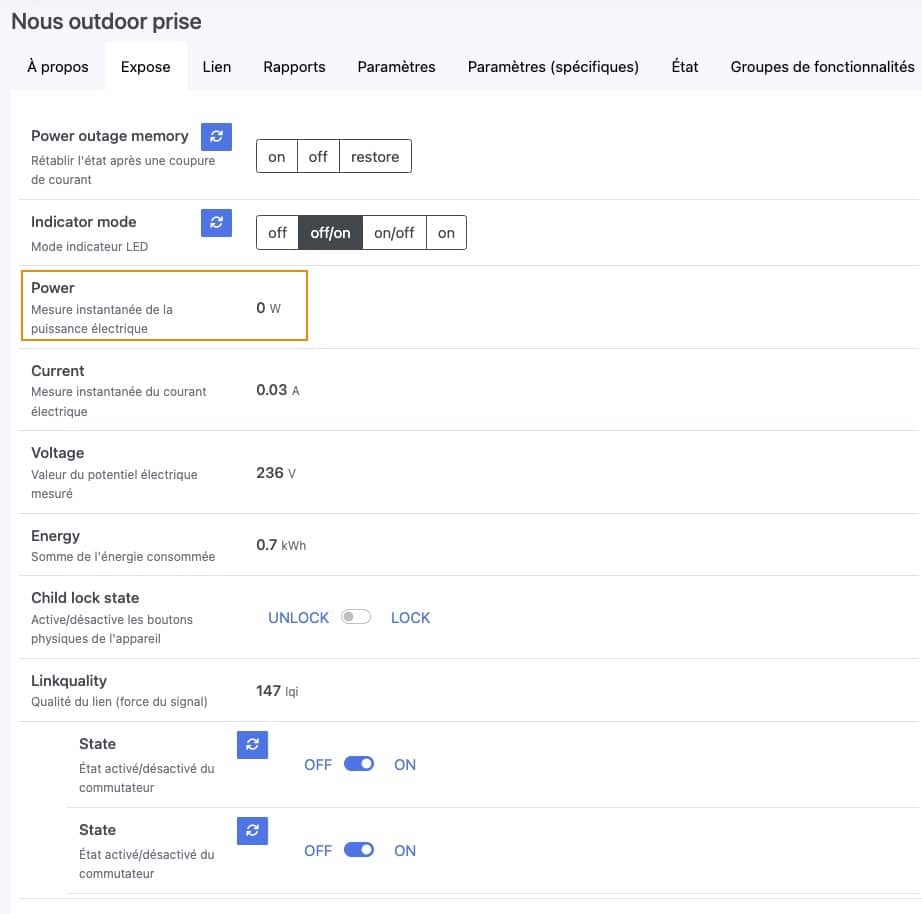Refresh the Indicator mode value
Viewport: 922px width, 914px height.
[216, 222]
